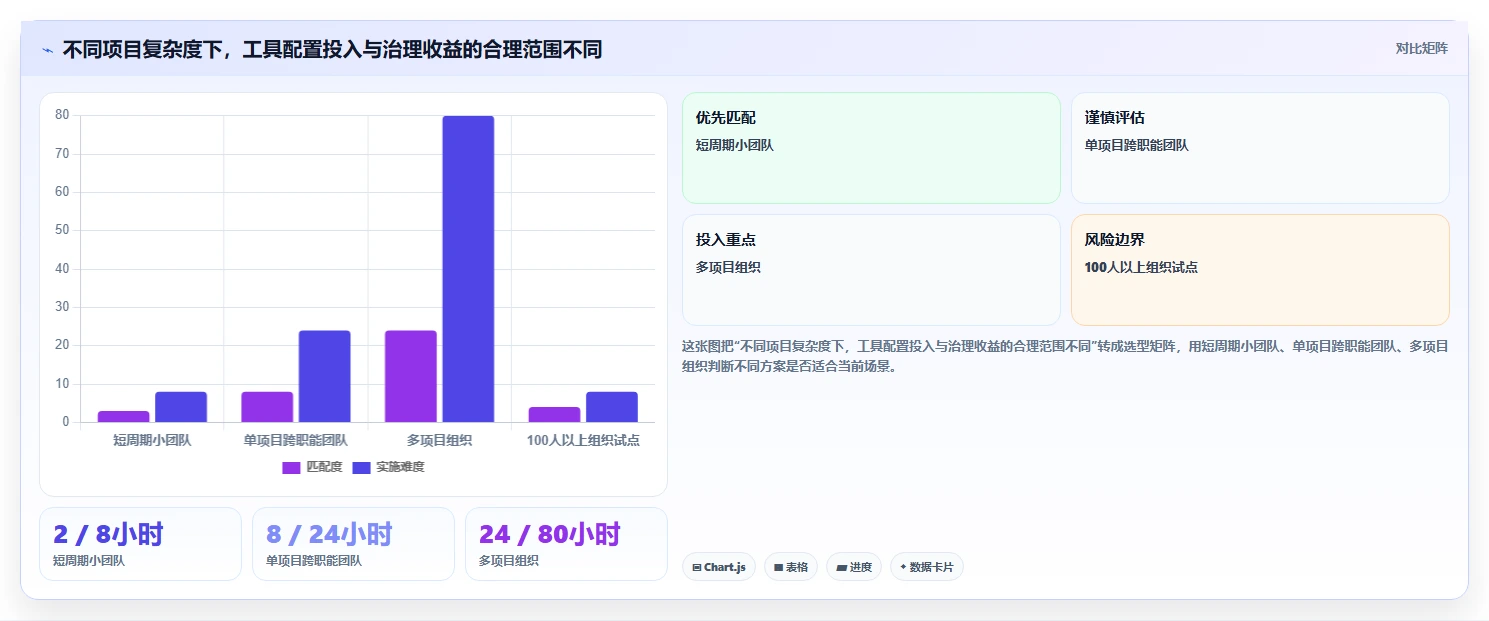Click the Chart.js chip icon
Screen dimensions: 1489x621
[x=696, y=567]
